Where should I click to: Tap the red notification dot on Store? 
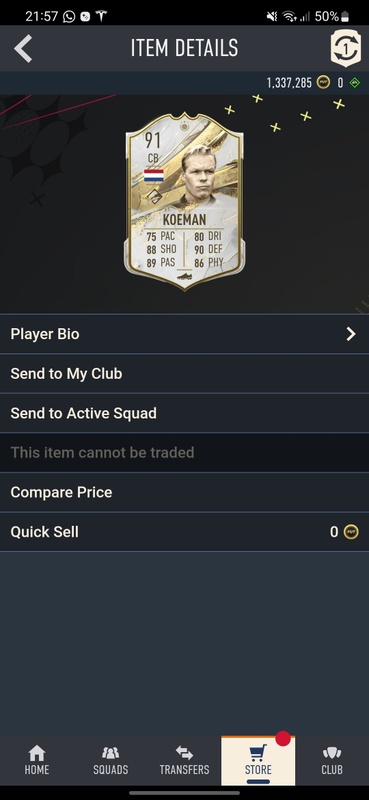[x=283, y=738]
